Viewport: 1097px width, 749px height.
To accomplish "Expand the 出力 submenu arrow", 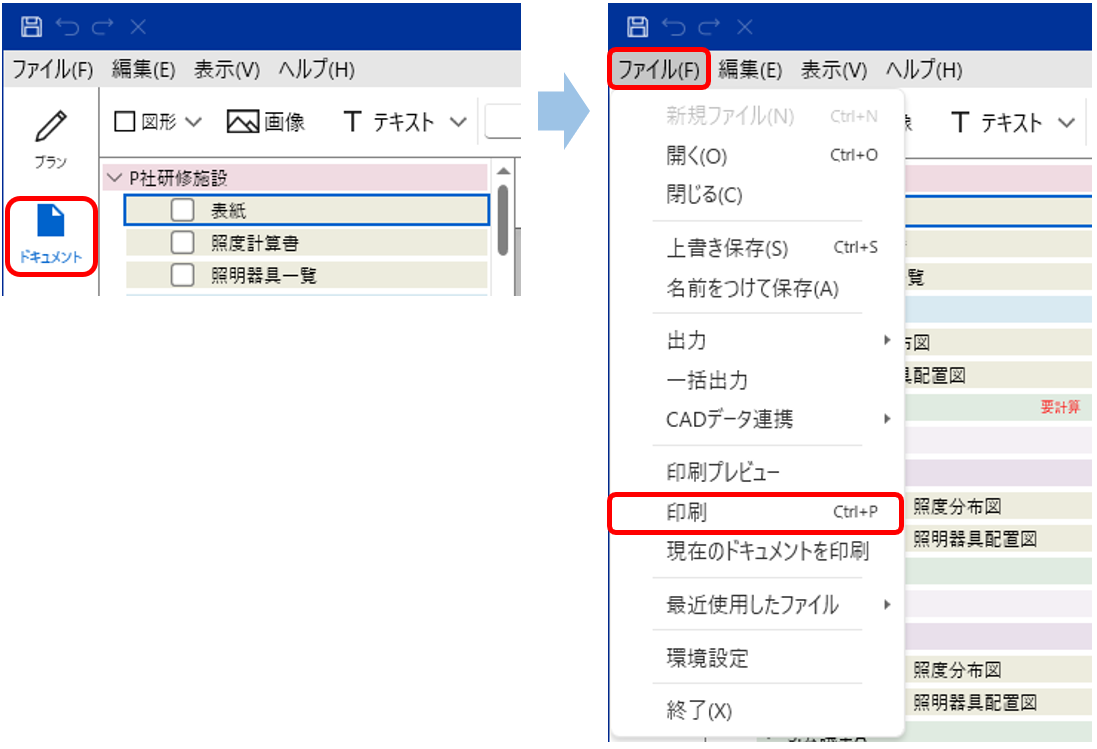I will 886,341.
